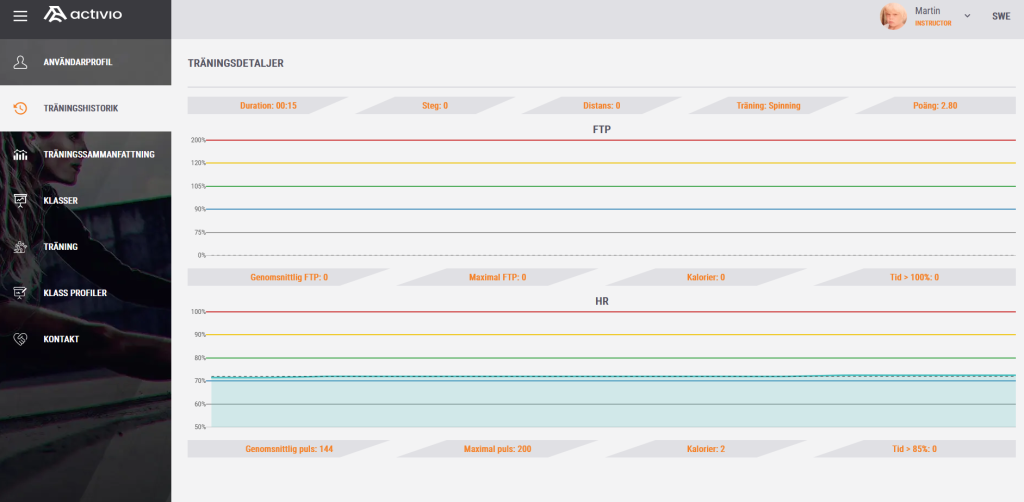Screen dimensions: 1024x502
Task: Click the Träning group icon
Action: pos(20,246)
